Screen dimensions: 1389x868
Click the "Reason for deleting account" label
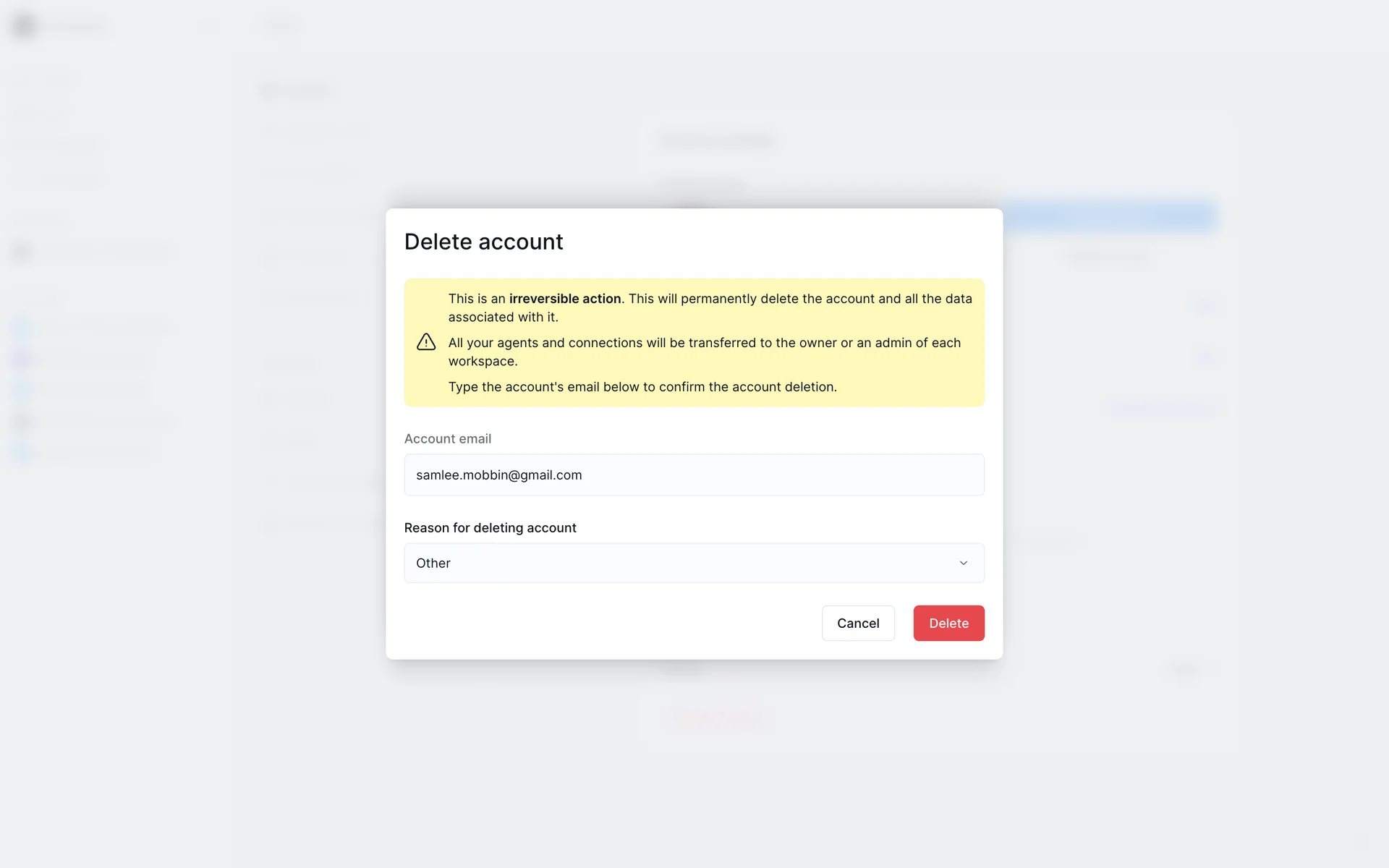pos(490,528)
